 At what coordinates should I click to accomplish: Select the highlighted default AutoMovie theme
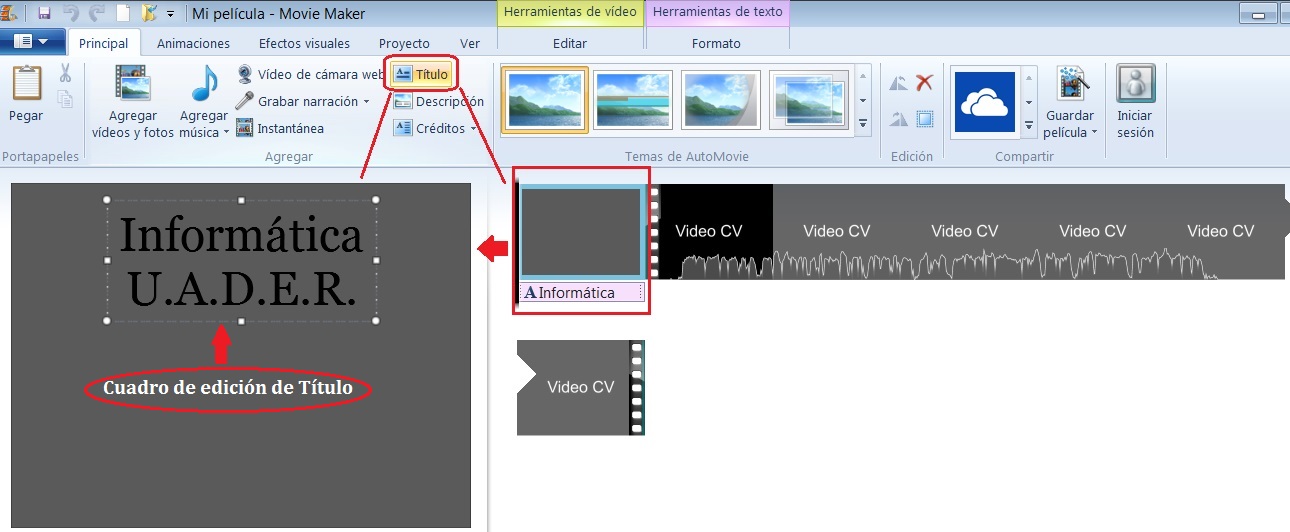coord(545,100)
